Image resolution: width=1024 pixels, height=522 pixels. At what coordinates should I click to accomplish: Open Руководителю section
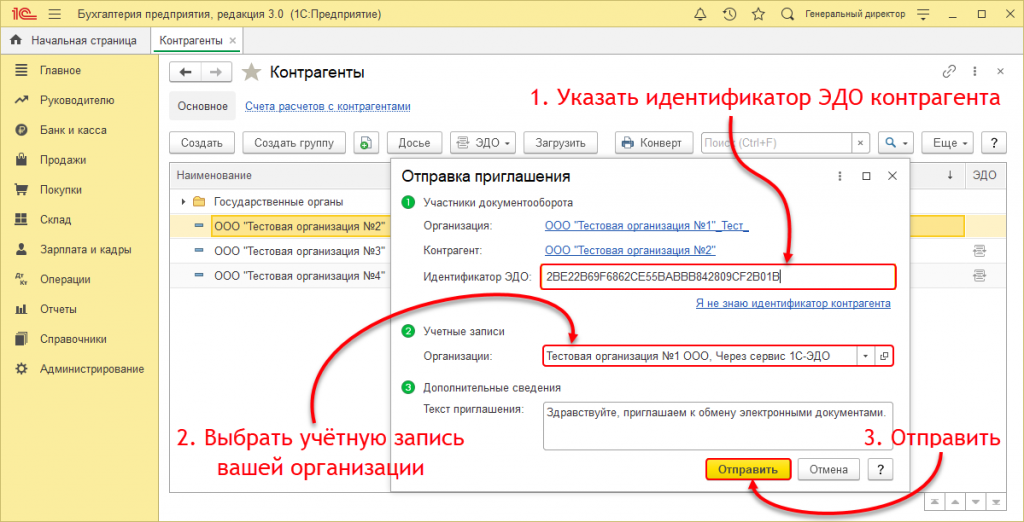pos(77,100)
